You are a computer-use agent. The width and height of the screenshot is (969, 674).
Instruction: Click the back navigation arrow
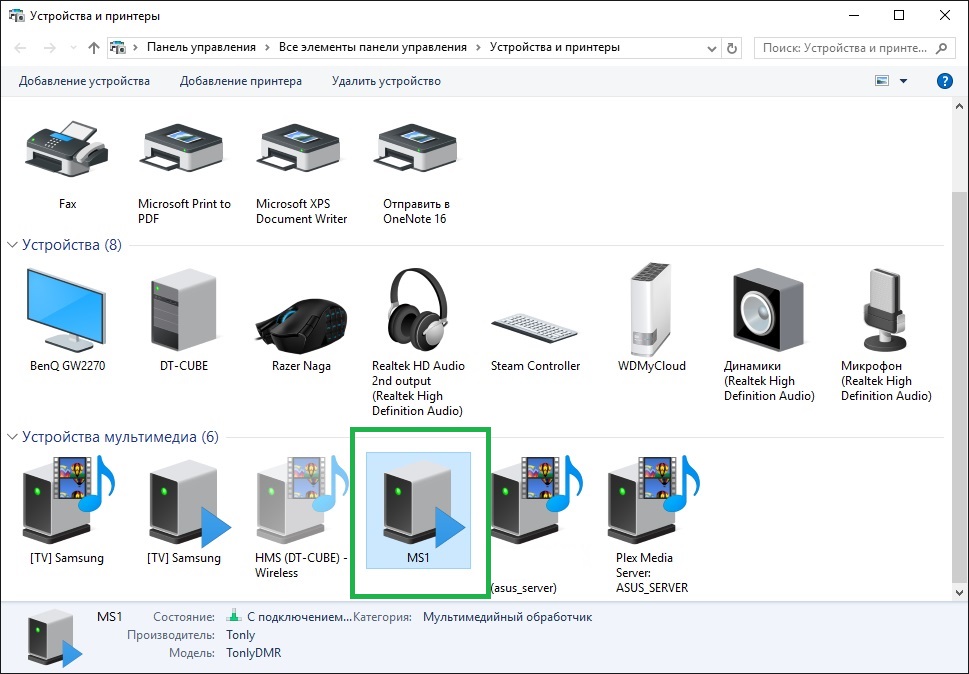[x=20, y=48]
